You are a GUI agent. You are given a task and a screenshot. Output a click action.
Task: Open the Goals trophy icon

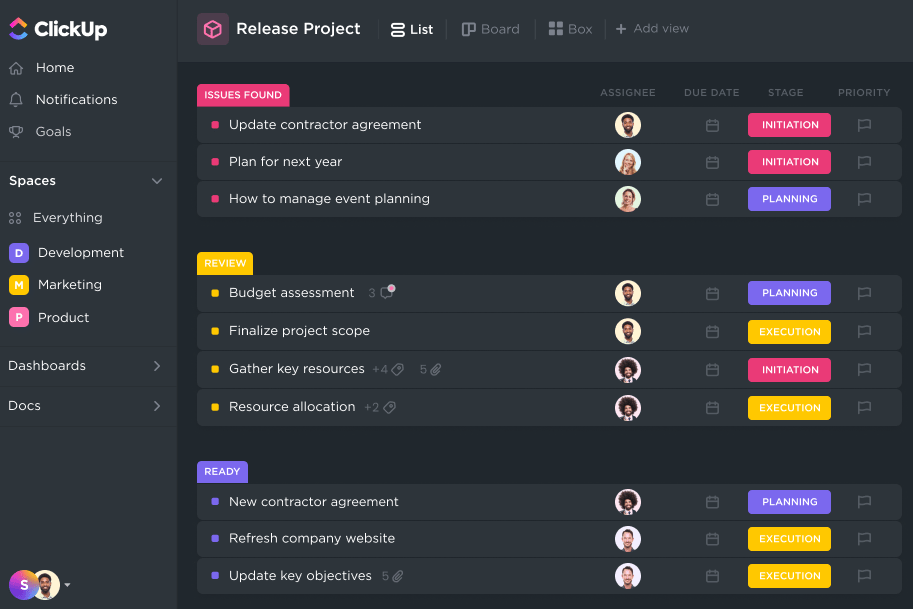[16, 132]
